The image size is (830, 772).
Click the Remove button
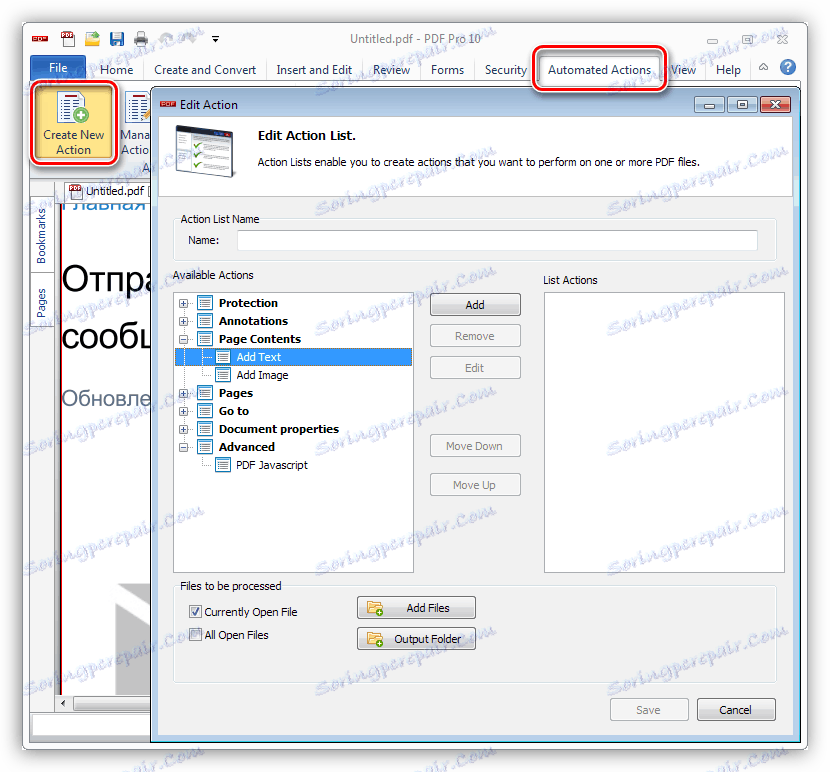pyautogui.click(x=475, y=336)
